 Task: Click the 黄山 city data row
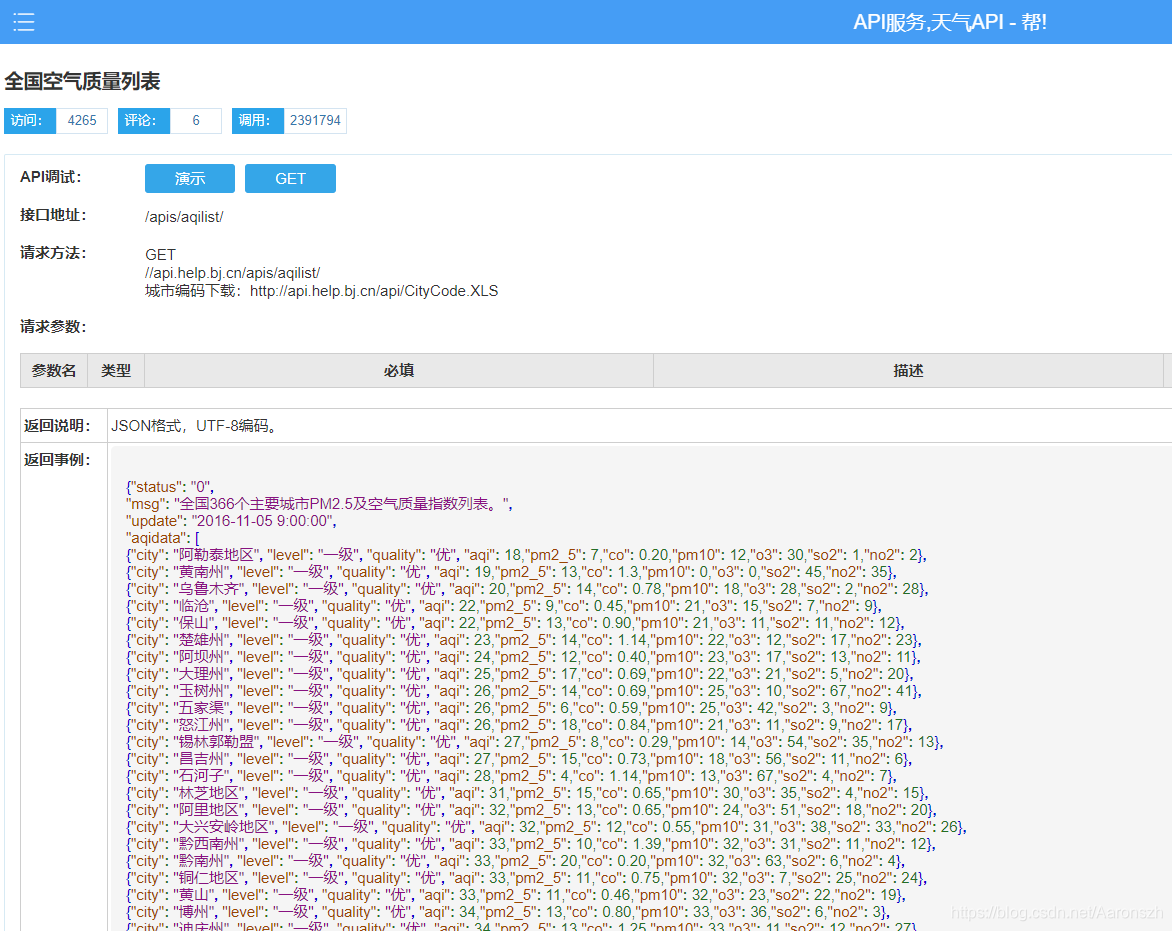pos(516,895)
